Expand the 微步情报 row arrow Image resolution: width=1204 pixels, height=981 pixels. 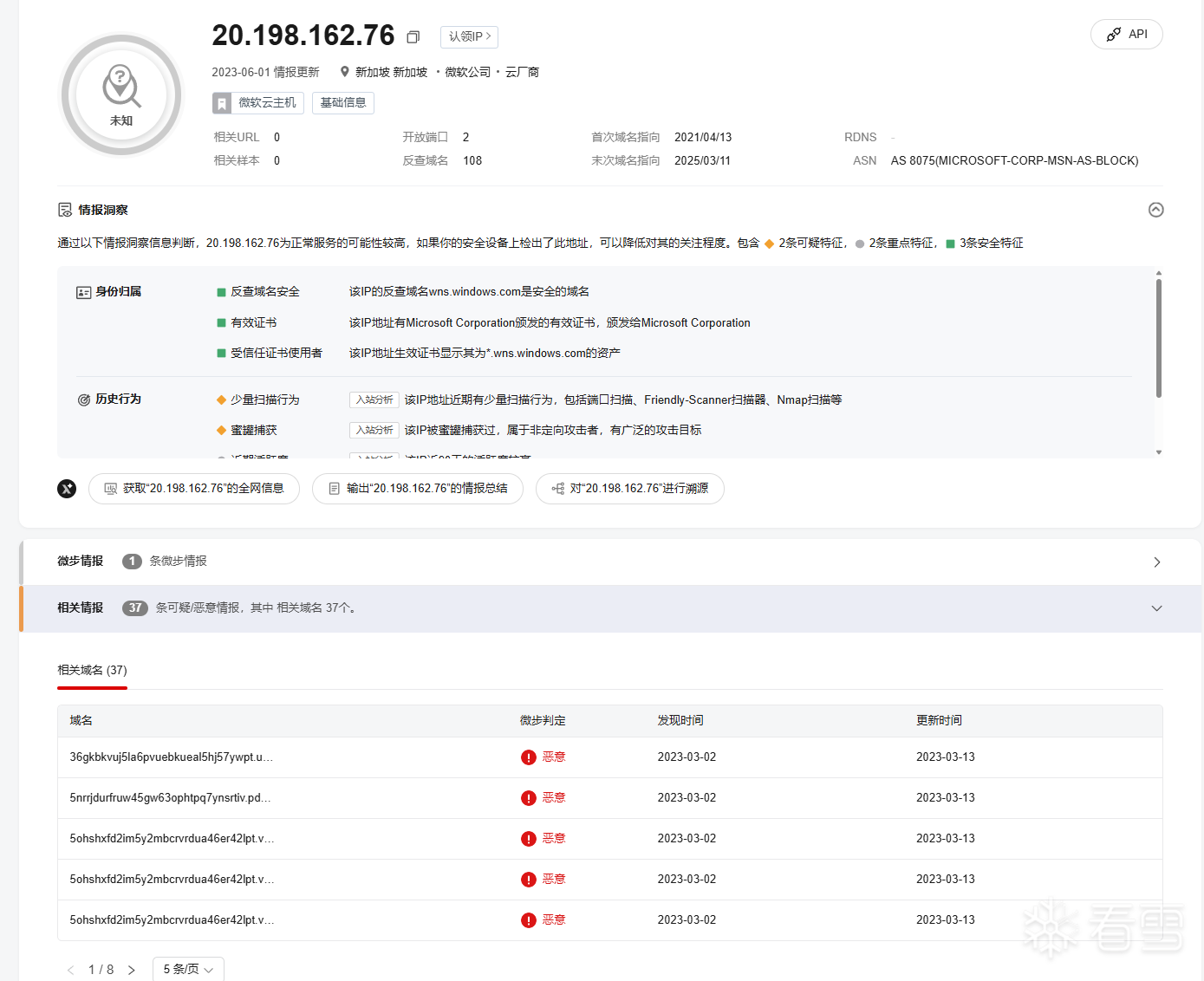click(1156, 562)
